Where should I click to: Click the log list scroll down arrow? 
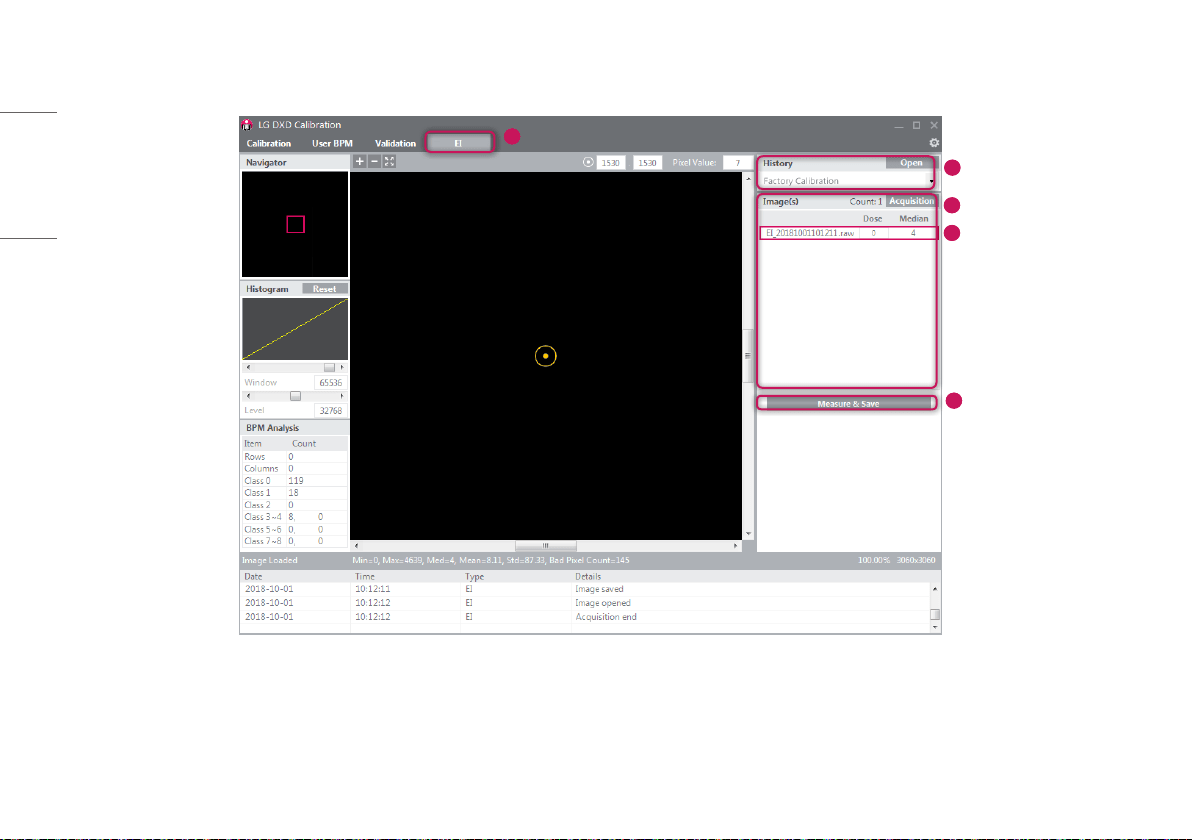tap(935, 627)
